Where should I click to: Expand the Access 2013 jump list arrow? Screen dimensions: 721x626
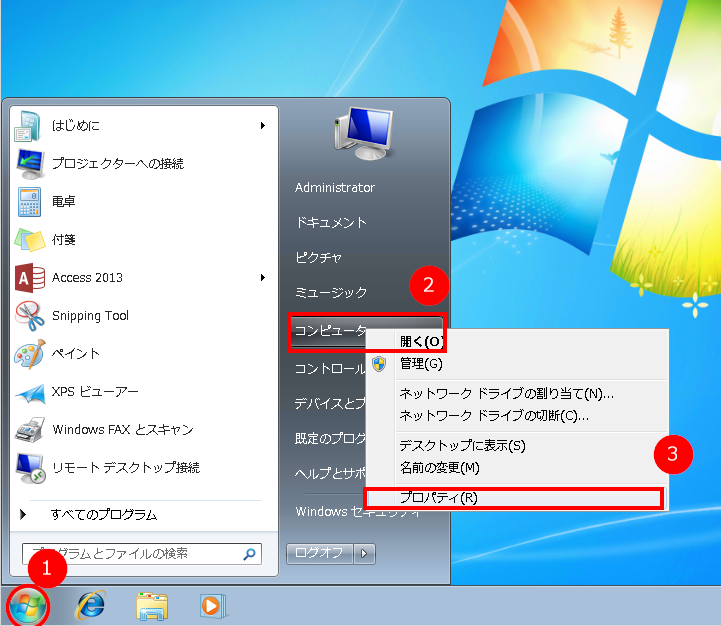pos(263,277)
